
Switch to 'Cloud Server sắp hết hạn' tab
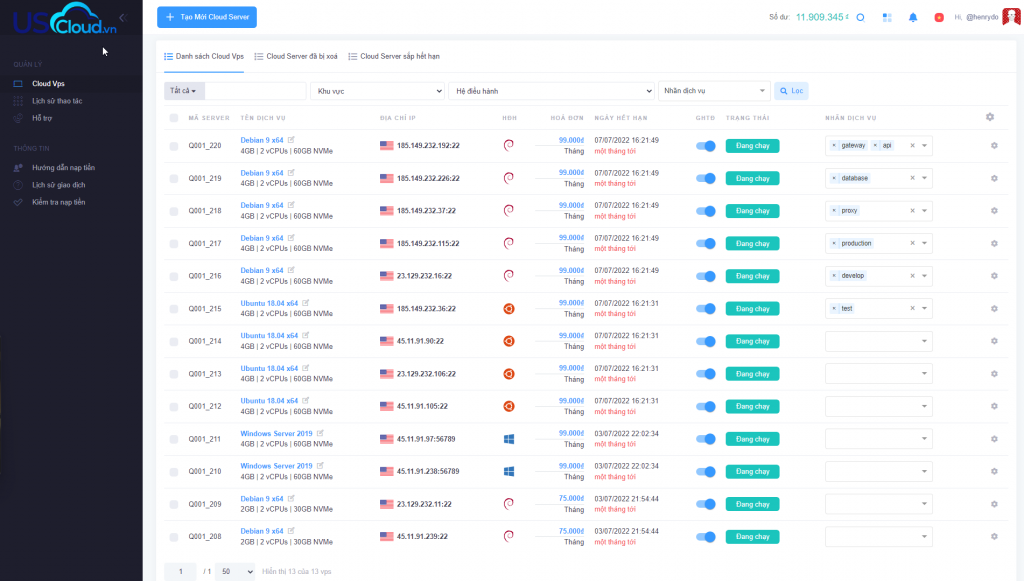click(x=394, y=57)
